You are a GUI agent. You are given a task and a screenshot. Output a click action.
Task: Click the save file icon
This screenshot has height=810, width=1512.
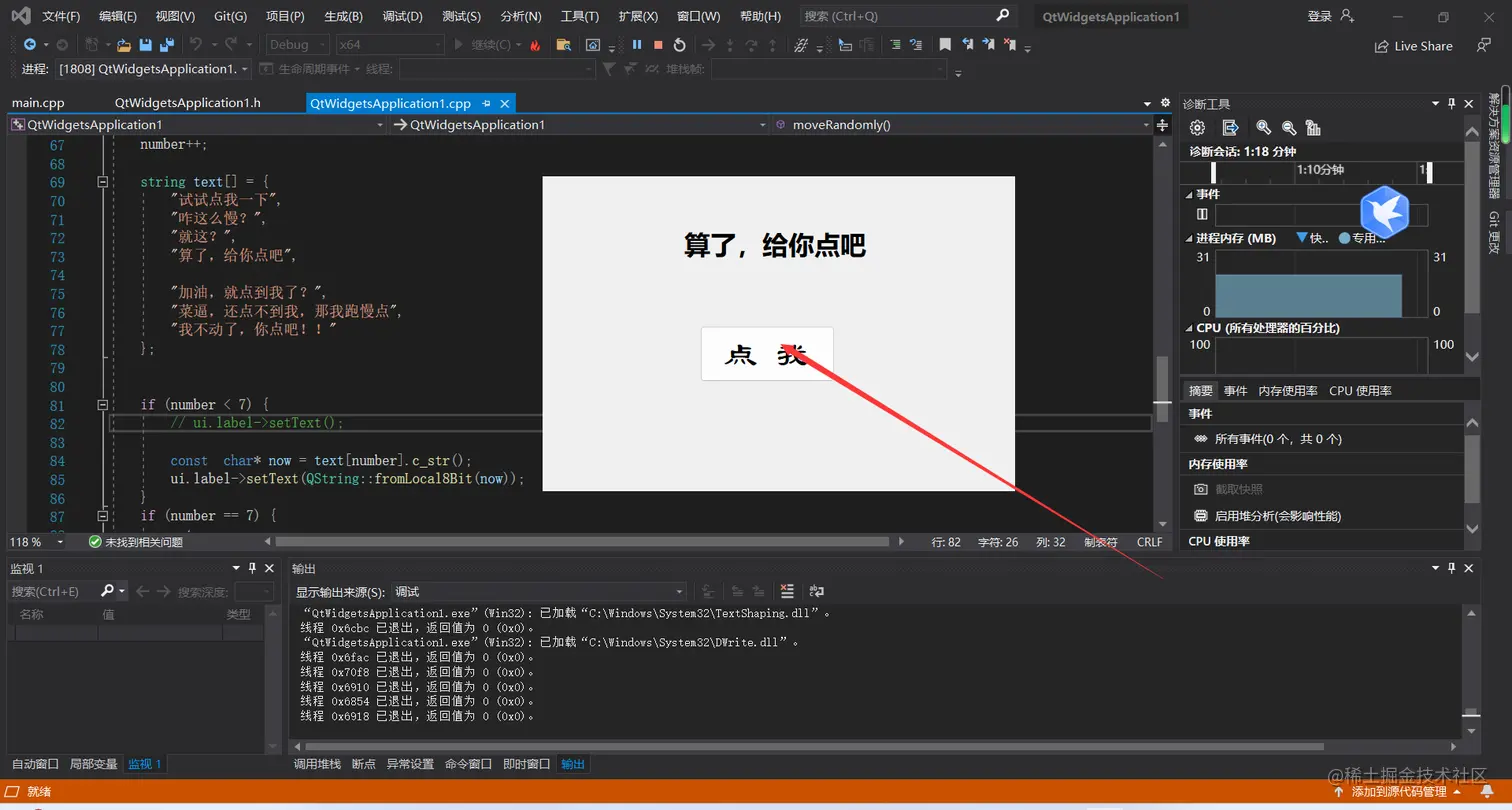click(x=146, y=45)
